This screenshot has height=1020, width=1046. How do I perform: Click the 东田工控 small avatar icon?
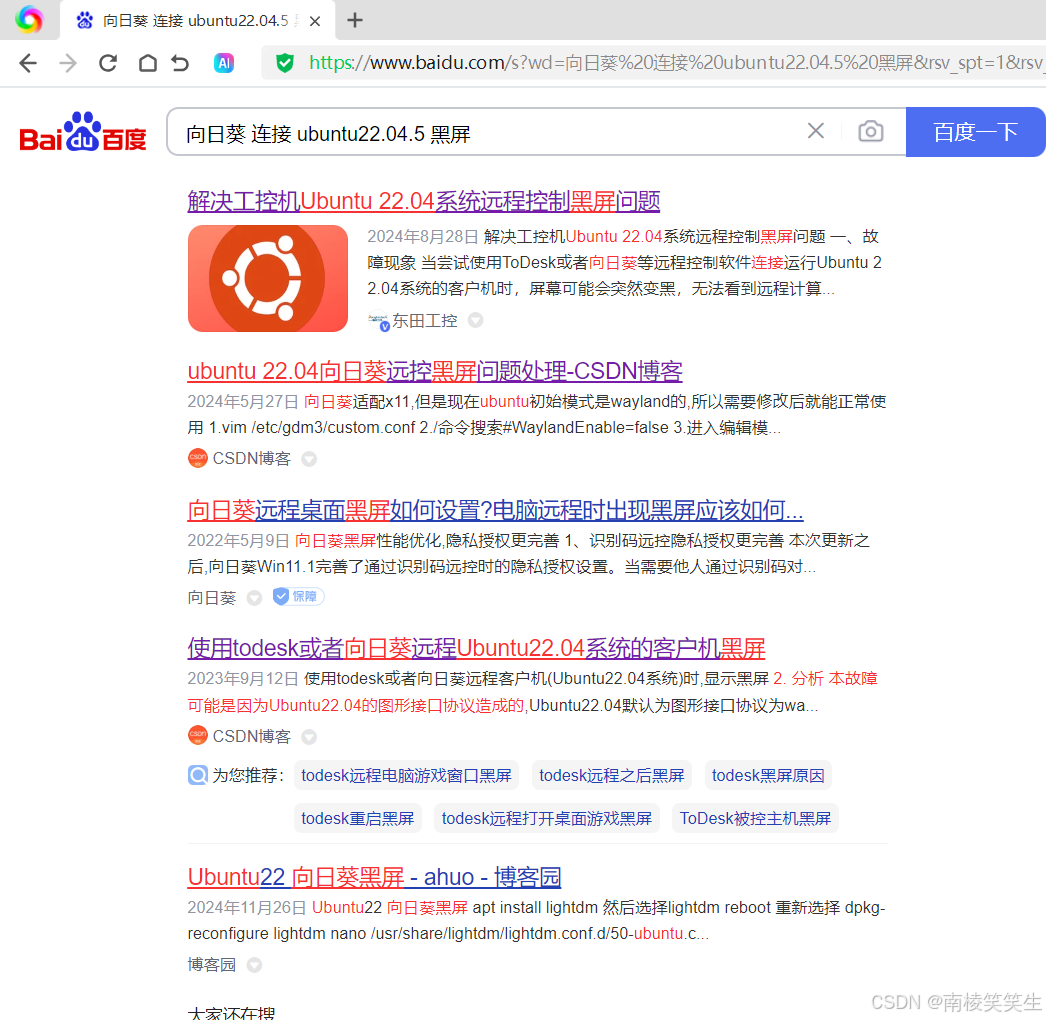coord(378,321)
